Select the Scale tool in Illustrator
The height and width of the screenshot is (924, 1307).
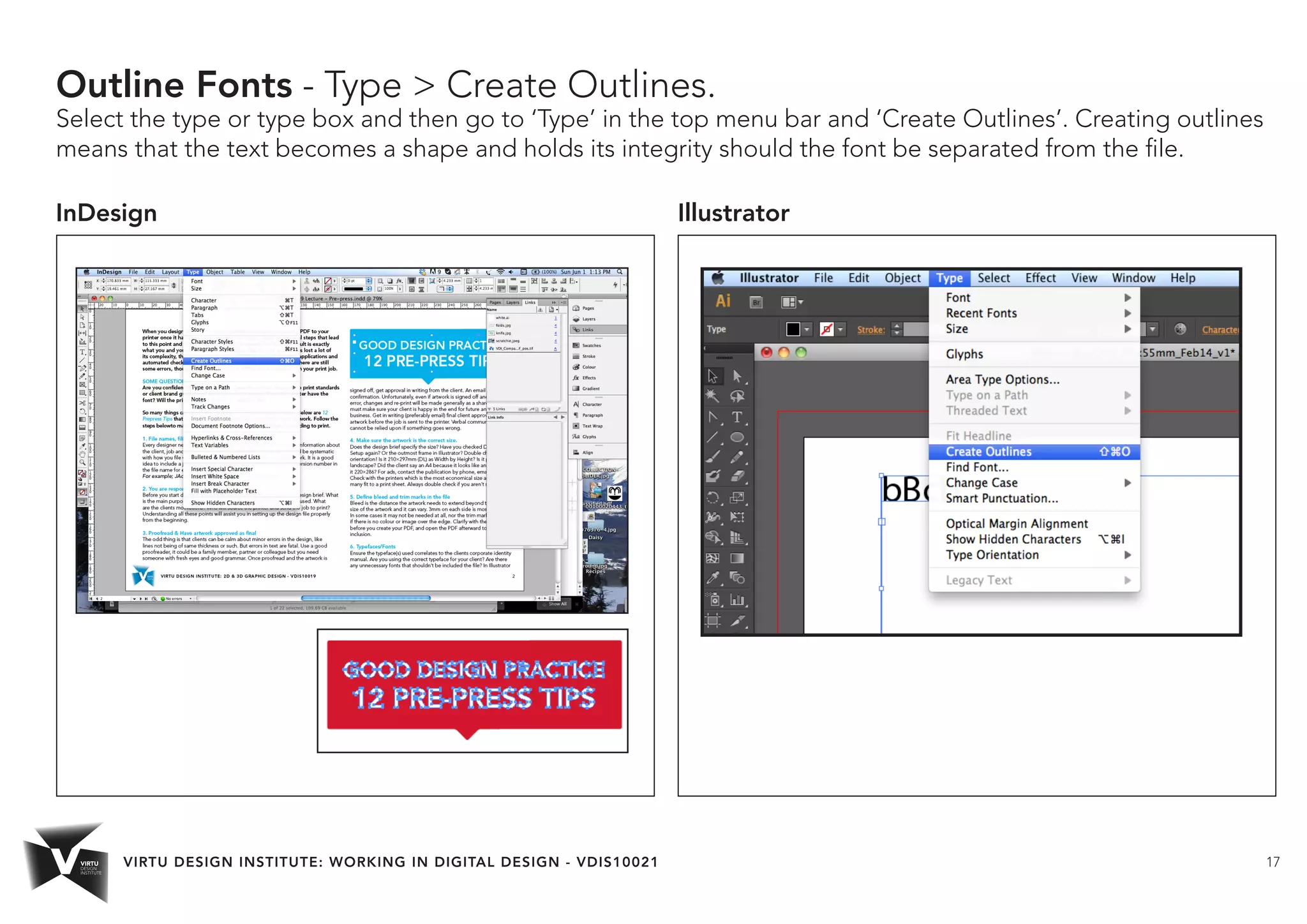pos(737,497)
